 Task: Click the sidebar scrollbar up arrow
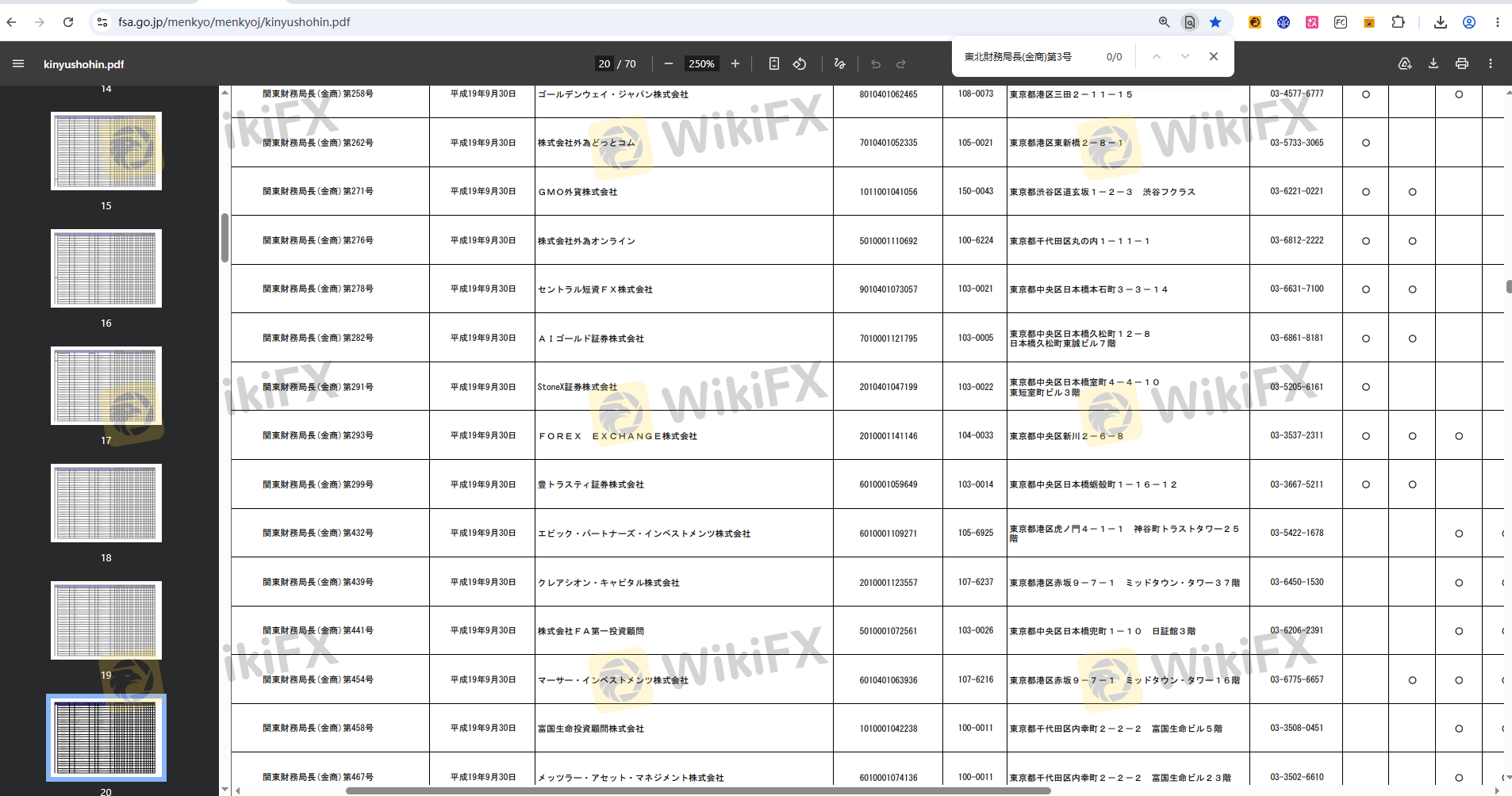pos(224,92)
